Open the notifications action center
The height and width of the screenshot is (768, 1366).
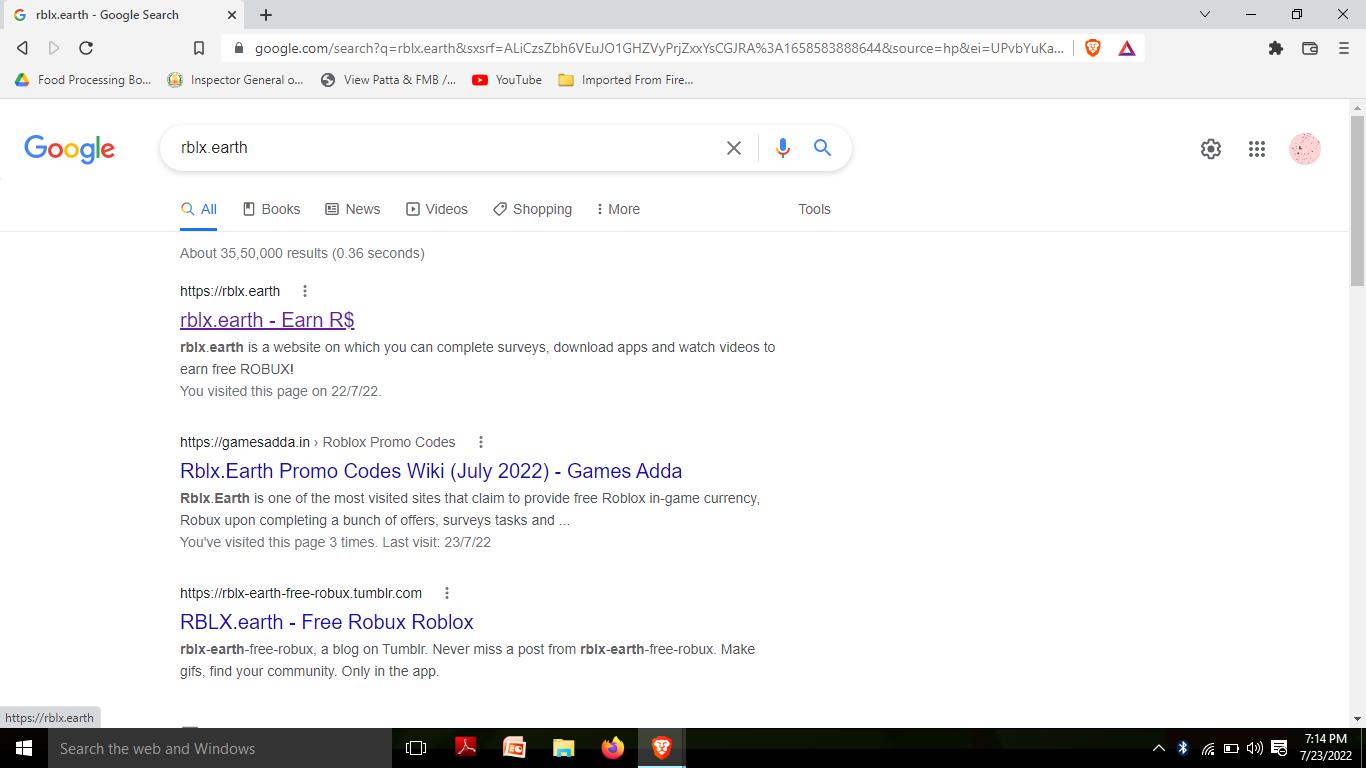pyautogui.click(x=1279, y=748)
